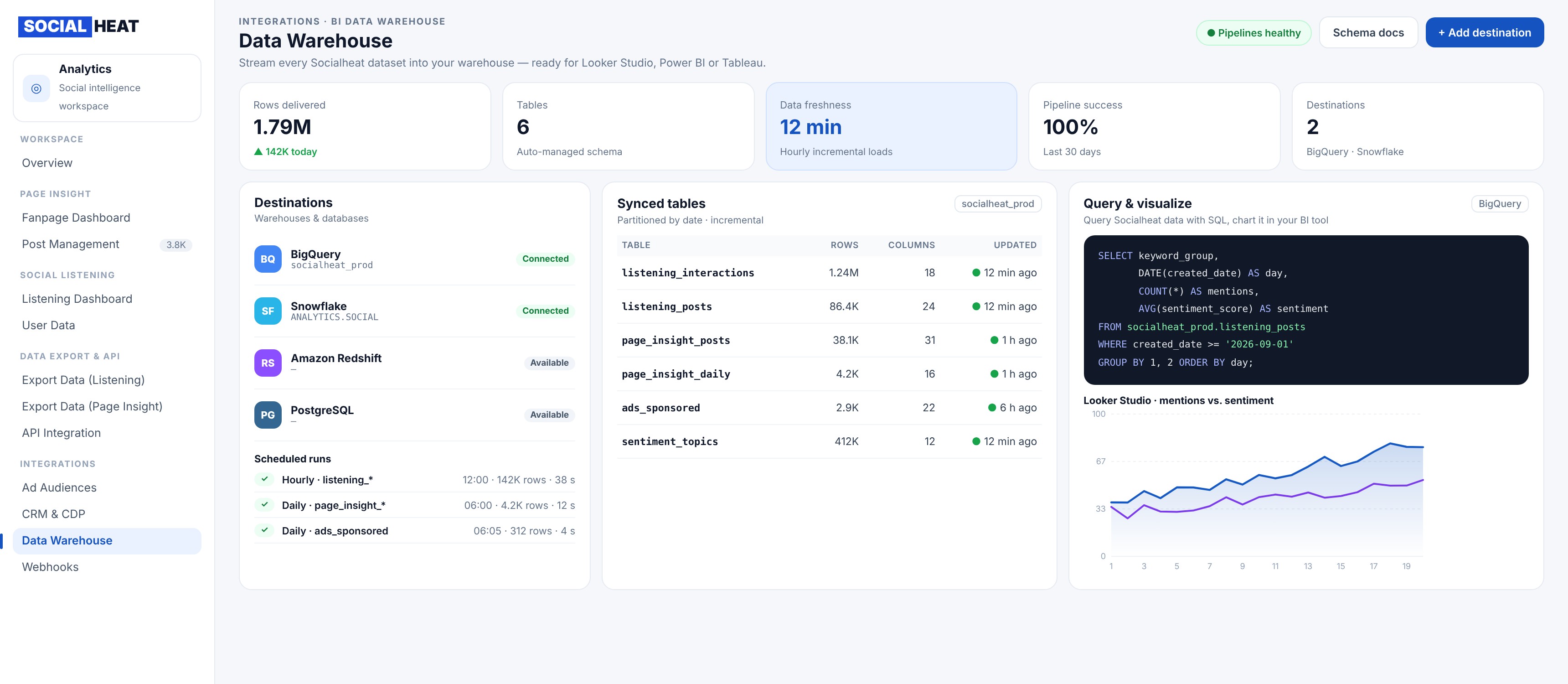Click Available badge for Amazon Redshift

pyautogui.click(x=549, y=363)
